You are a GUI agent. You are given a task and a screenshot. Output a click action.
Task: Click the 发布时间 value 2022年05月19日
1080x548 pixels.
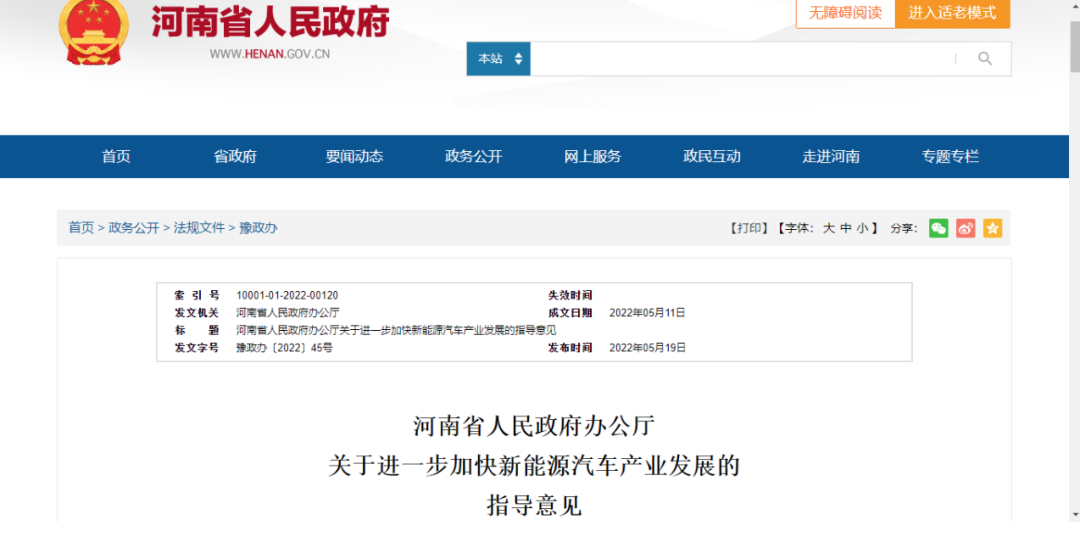point(647,348)
